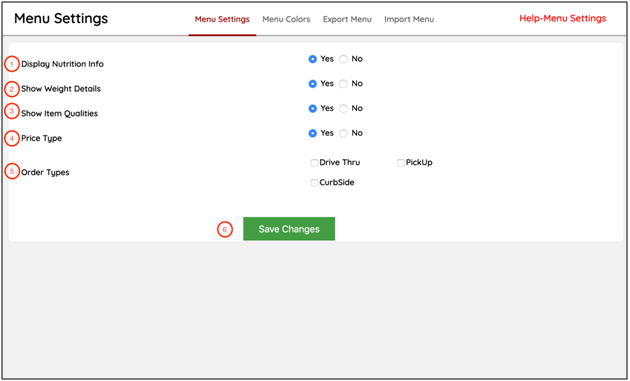Open the Export Menu tab
Image resolution: width=630 pixels, height=381 pixels.
347,19
